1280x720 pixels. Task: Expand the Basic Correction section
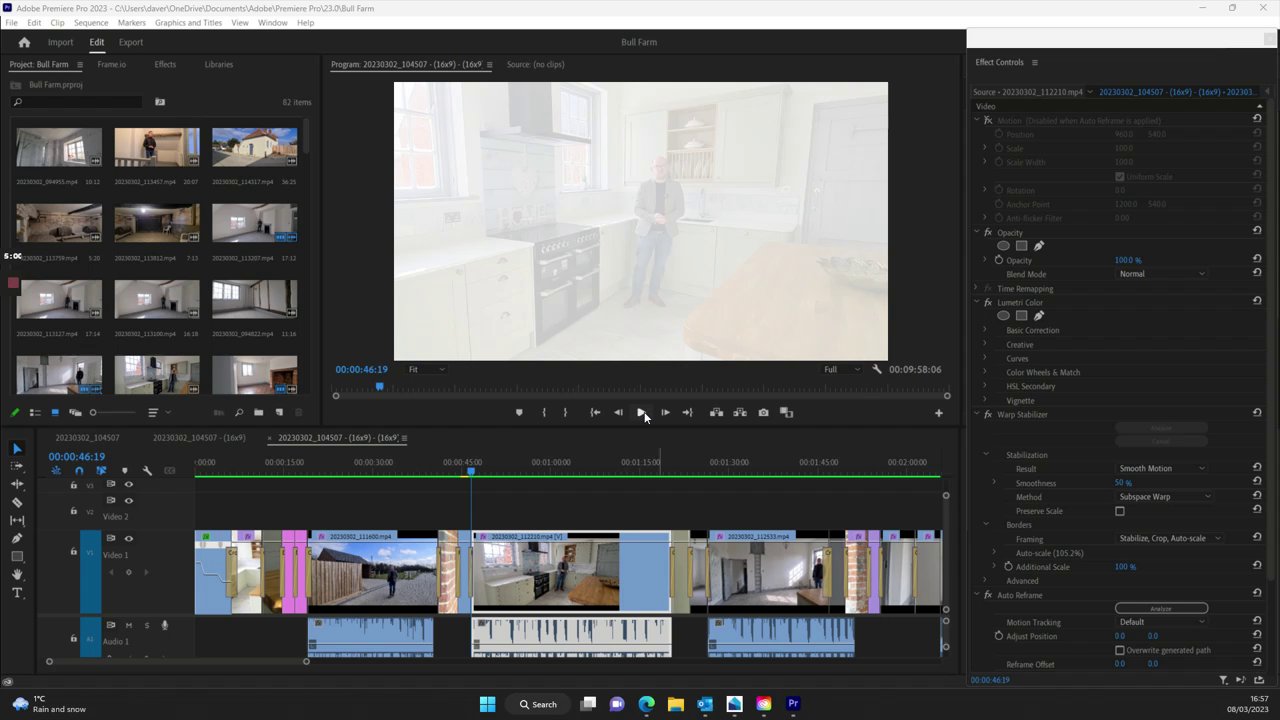coord(985,330)
